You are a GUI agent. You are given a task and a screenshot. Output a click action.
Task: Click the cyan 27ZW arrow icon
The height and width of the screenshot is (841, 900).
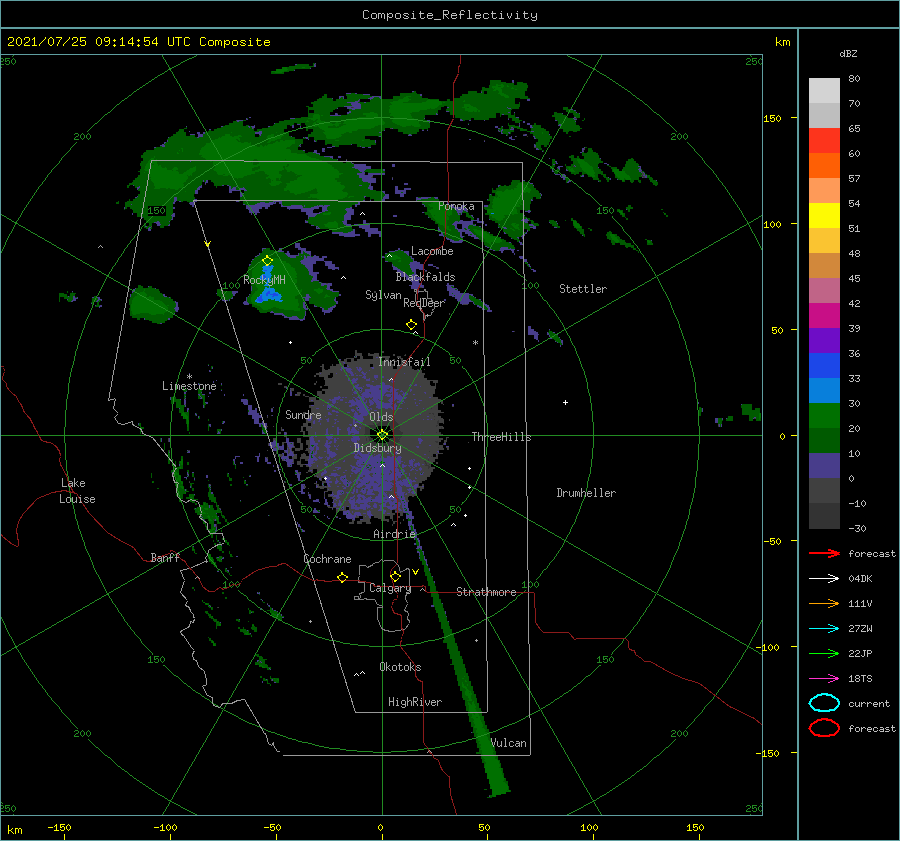click(x=824, y=629)
